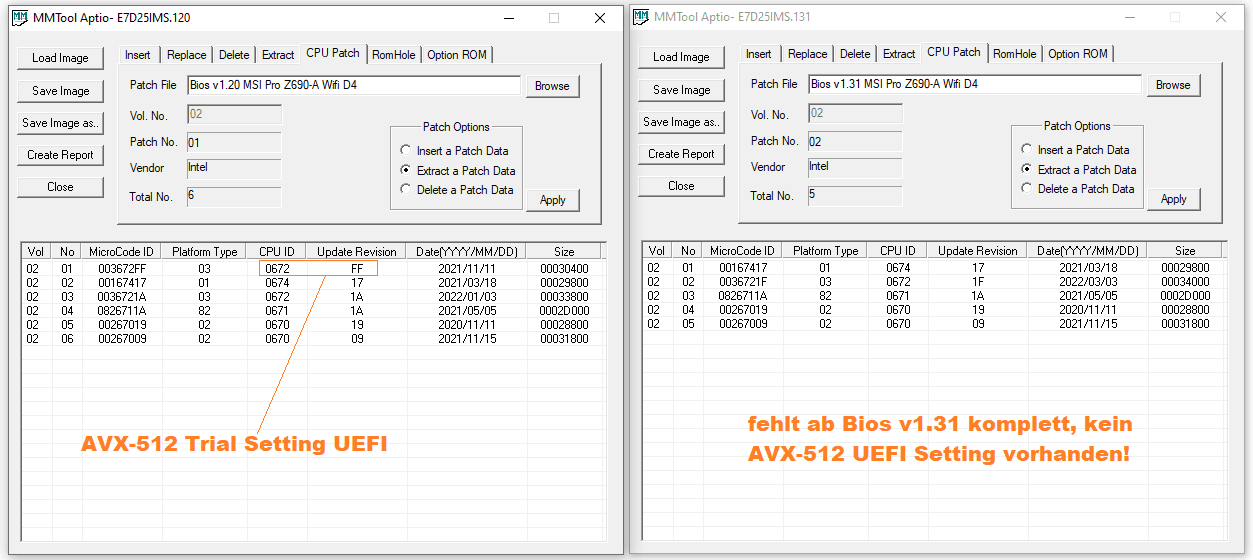The height and width of the screenshot is (560, 1253).
Task: Maximize the E7D25IMS.120 window
Action: [553, 18]
